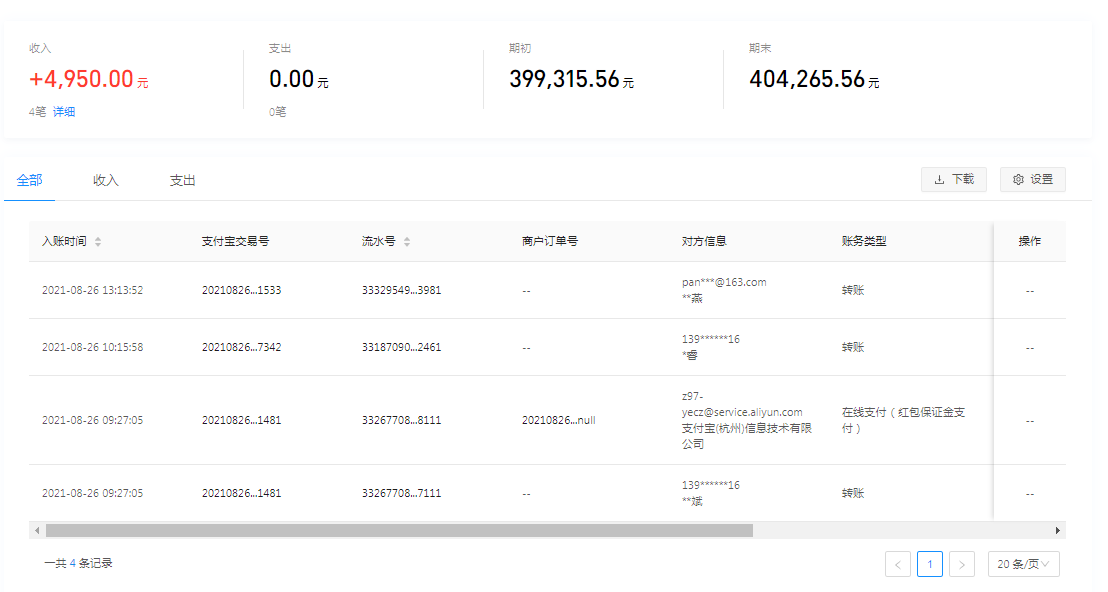The height and width of the screenshot is (592, 1108).
Task: Click transaction number 20210826...1533
Action: tap(241, 291)
